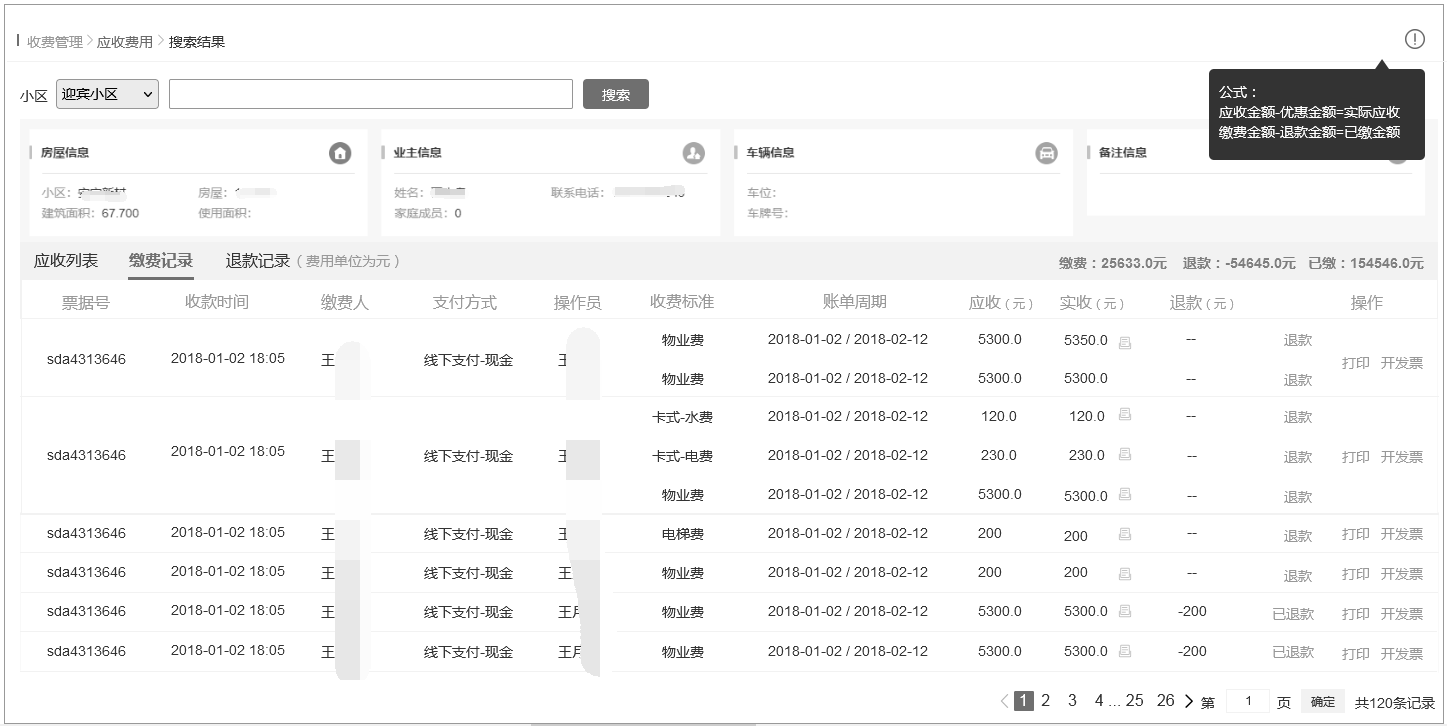Click 打印 for the first record
The width and height of the screenshot is (1447, 726).
(1355, 363)
